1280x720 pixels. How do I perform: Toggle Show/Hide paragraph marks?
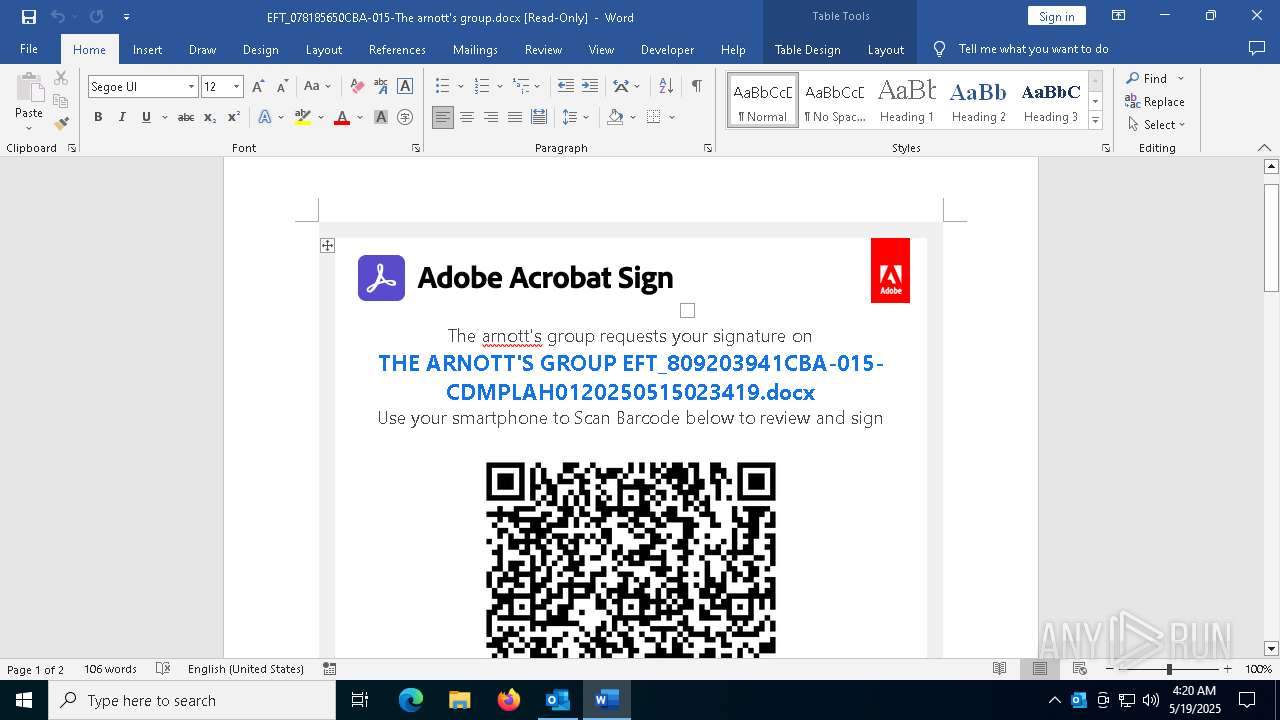[x=696, y=87]
